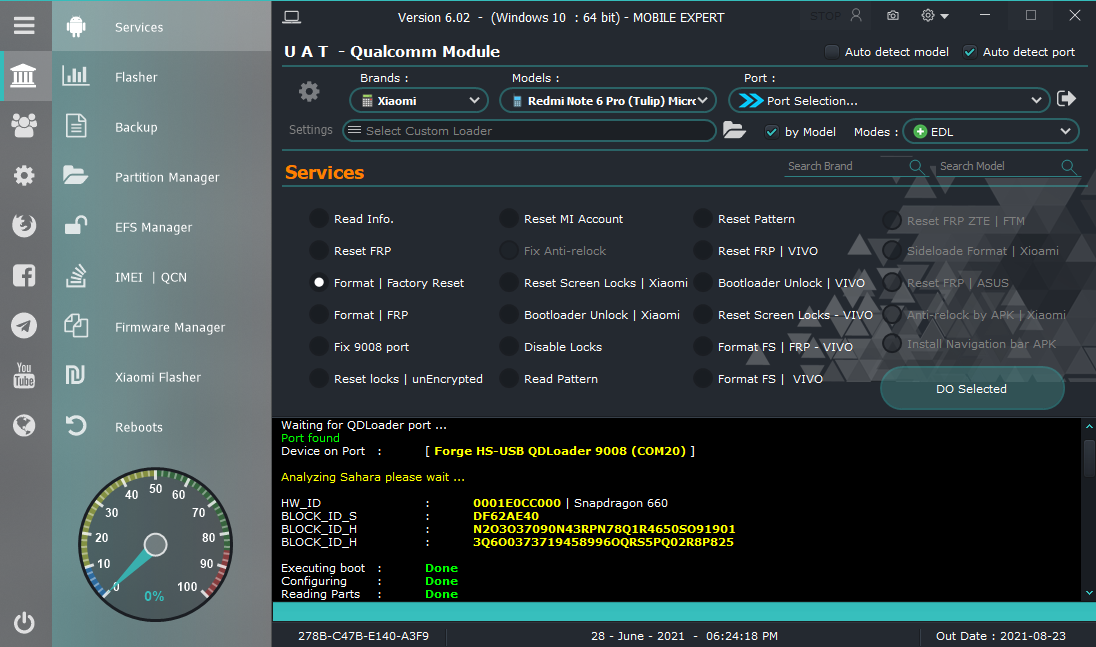Image resolution: width=1096 pixels, height=647 pixels.
Task: Click the DO Selected button
Action: [972, 388]
